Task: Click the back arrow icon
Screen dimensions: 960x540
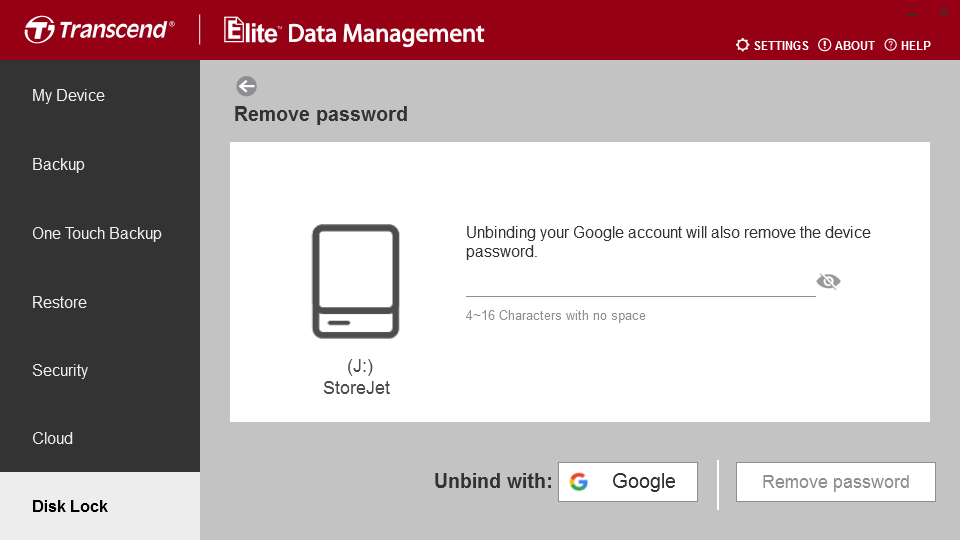Action: click(246, 86)
